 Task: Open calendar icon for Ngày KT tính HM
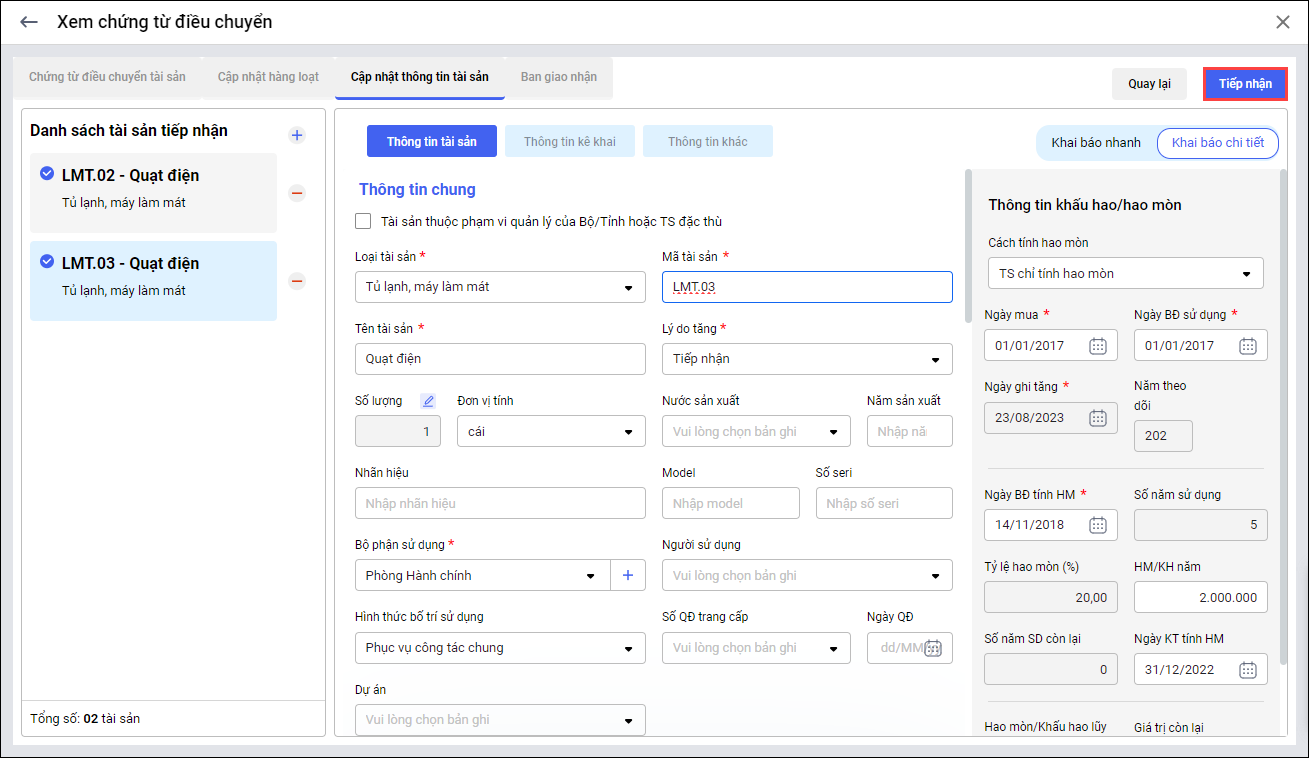[1247, 670]
